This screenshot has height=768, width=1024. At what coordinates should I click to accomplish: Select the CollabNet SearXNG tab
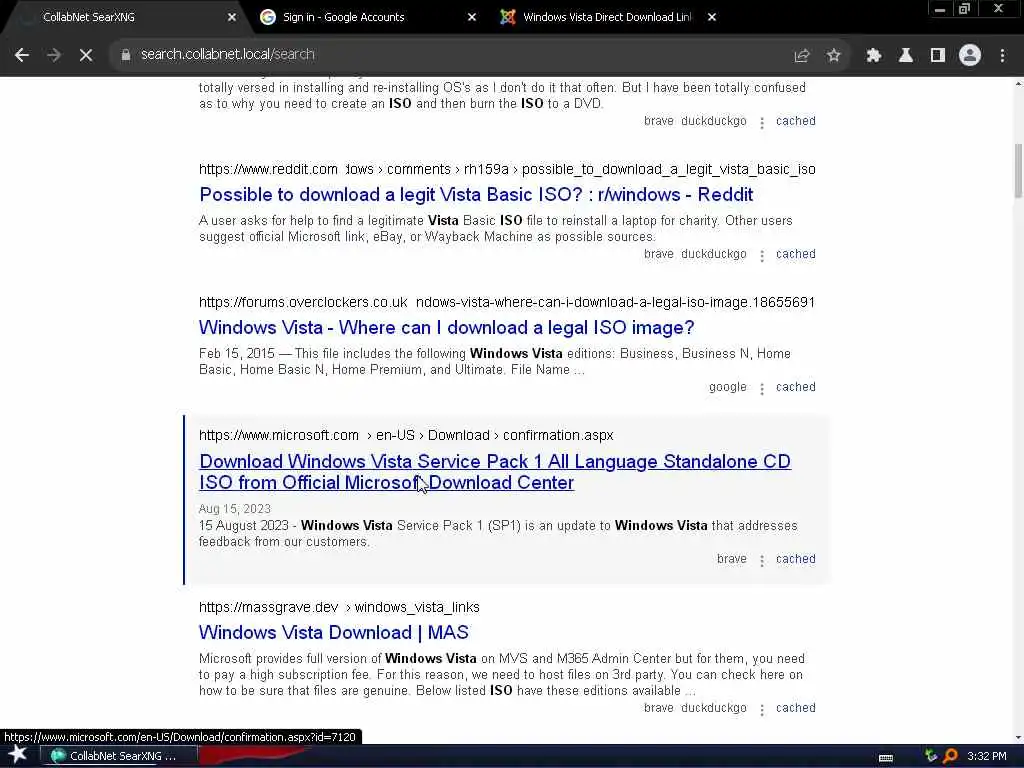coord(124,17)
